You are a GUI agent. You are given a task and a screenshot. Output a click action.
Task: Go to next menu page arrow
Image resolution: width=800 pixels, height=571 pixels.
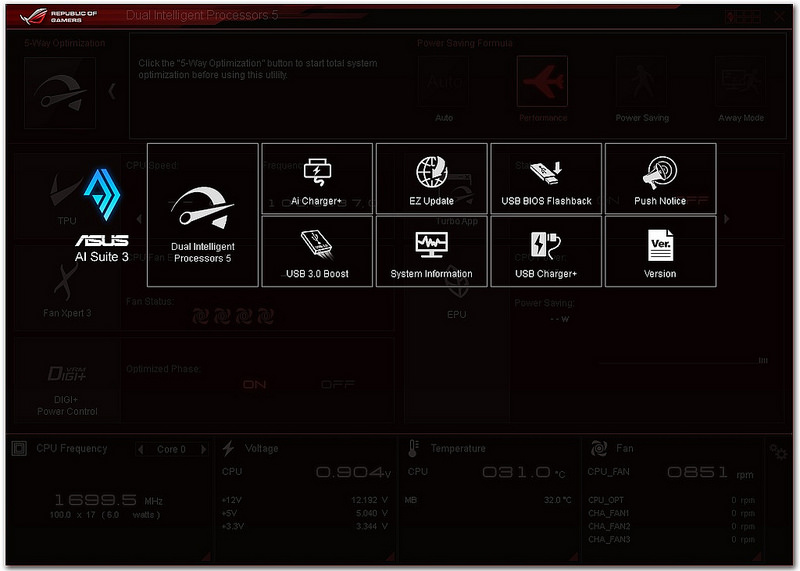(727, 218)
